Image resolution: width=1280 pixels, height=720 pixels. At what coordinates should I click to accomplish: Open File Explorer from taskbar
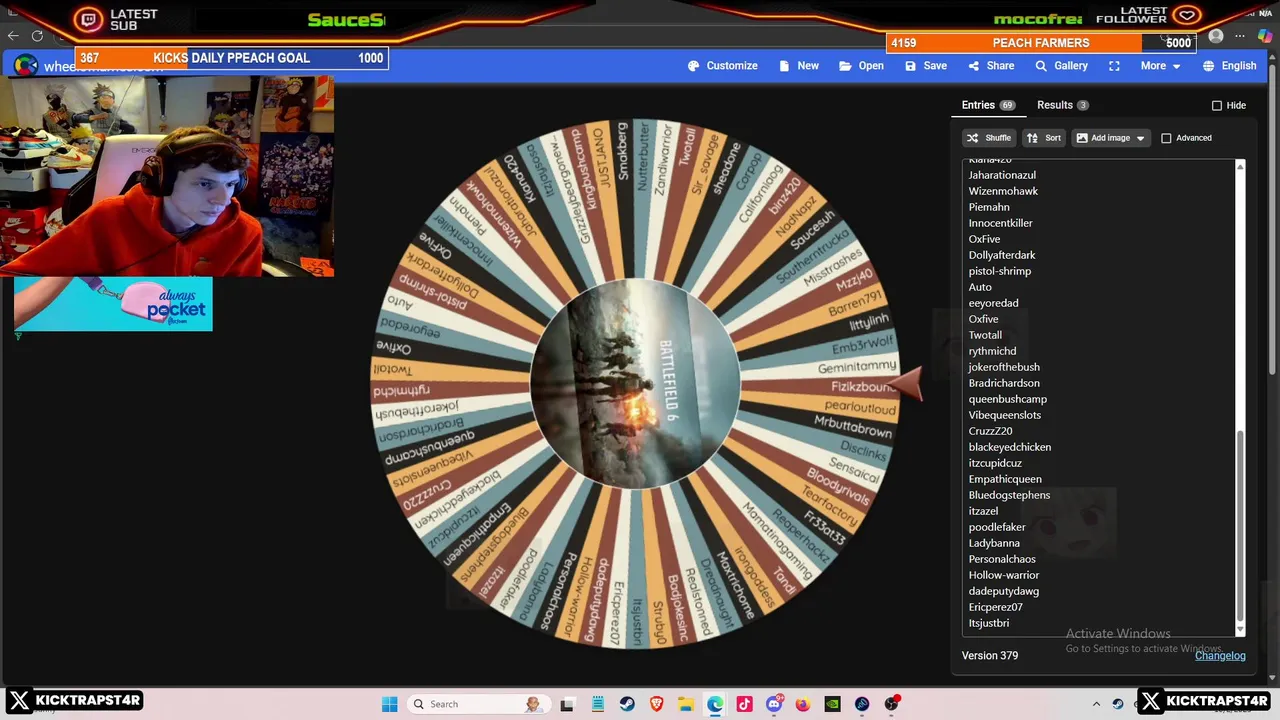click(x=686, y=704)
